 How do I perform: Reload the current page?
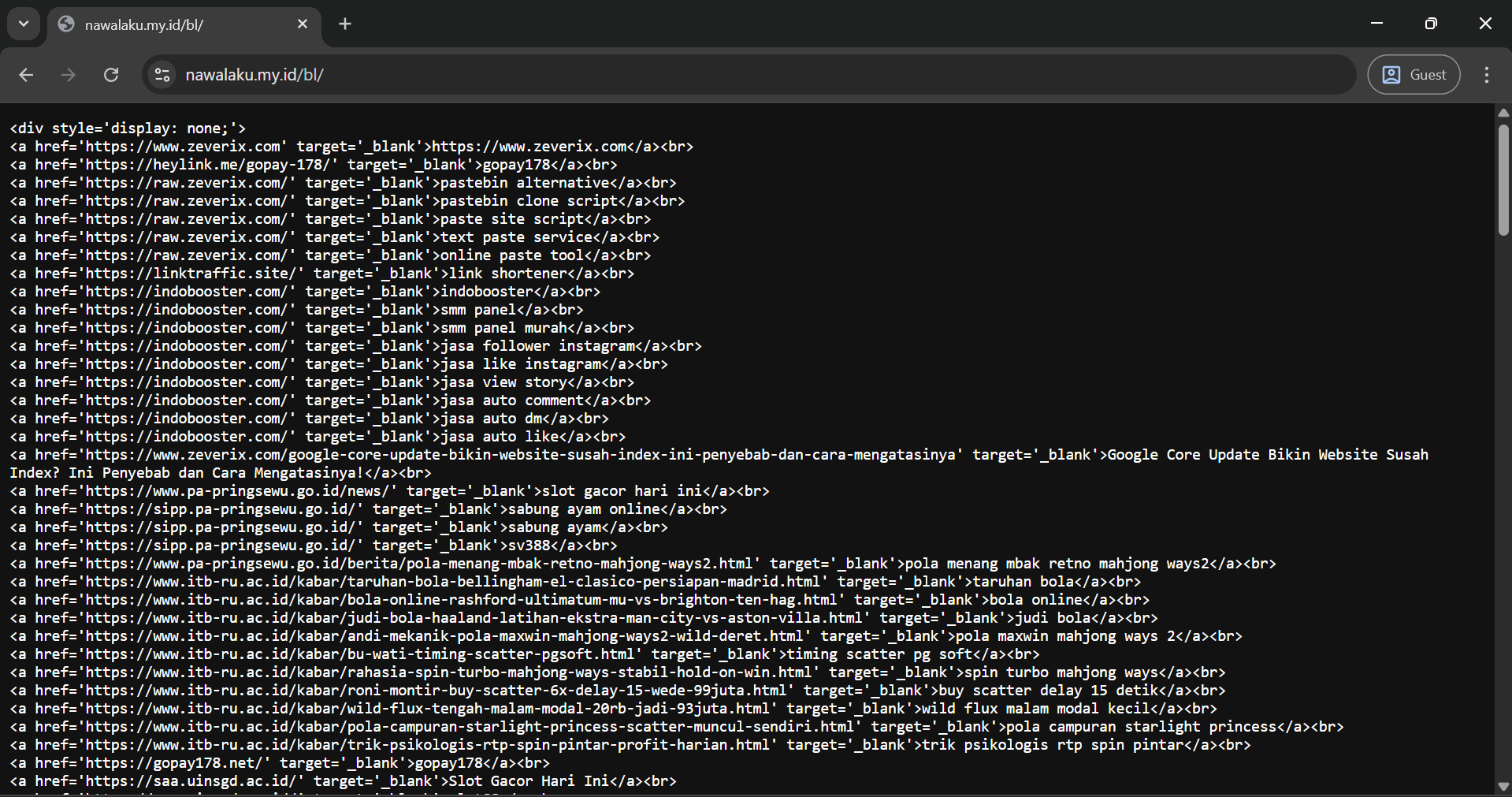111,75
